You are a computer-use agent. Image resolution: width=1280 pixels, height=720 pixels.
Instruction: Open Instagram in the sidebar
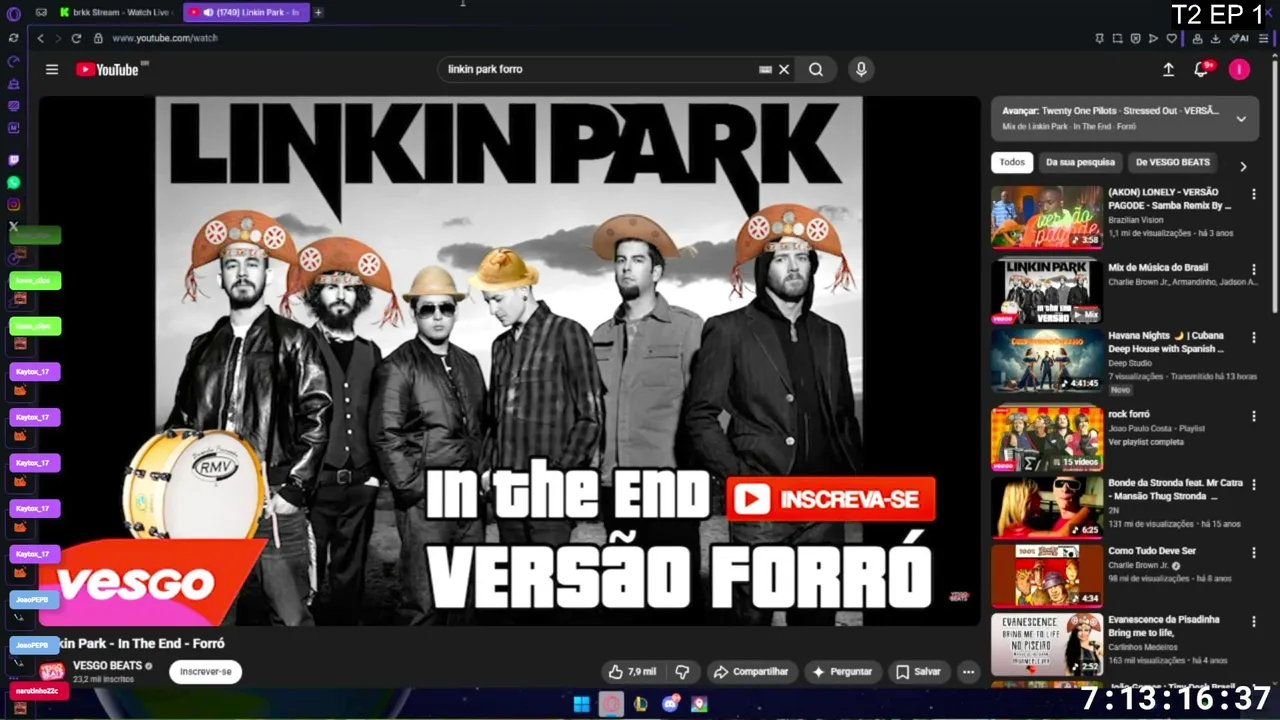click(13, 204)
